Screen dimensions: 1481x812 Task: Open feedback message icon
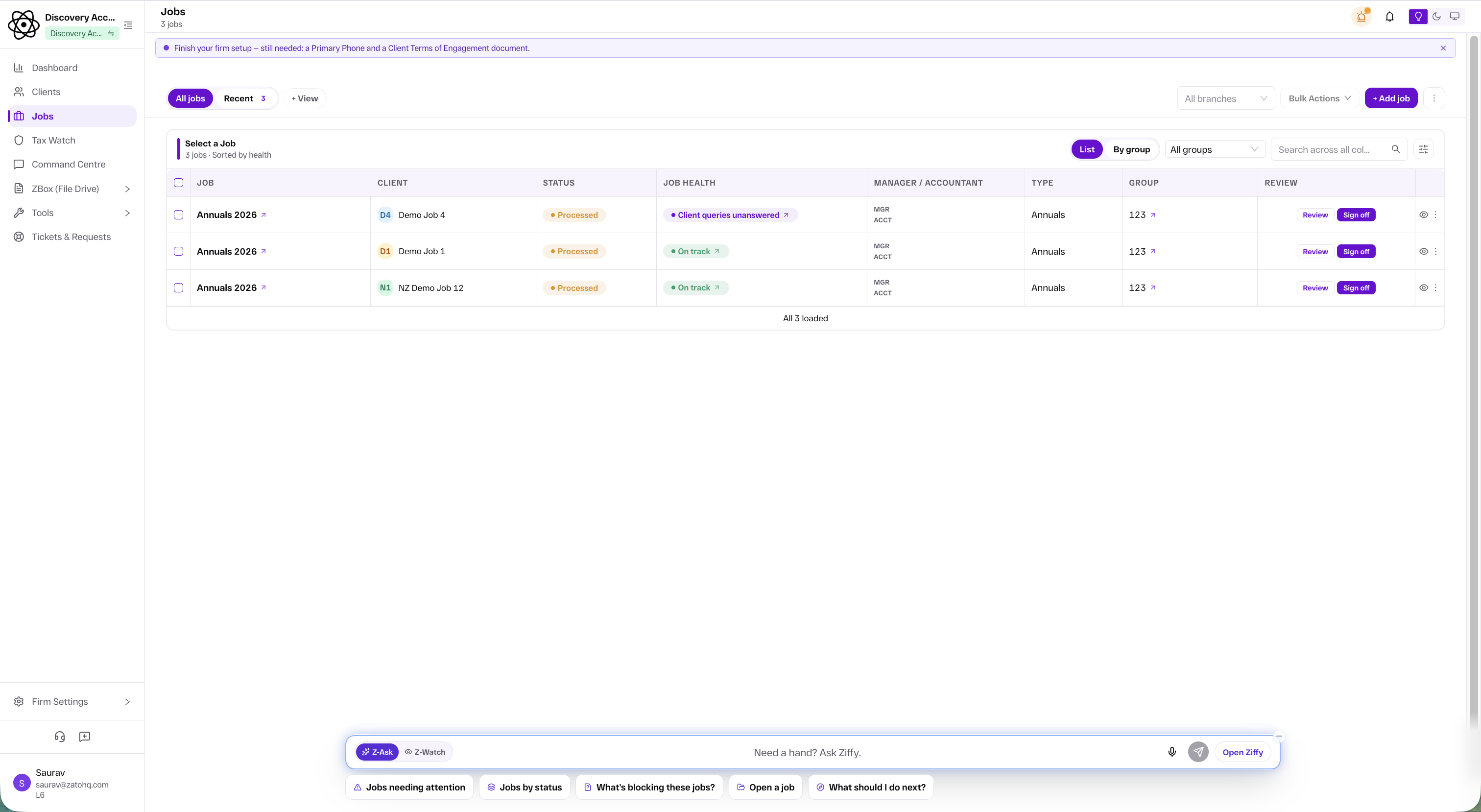pos(85,737)
